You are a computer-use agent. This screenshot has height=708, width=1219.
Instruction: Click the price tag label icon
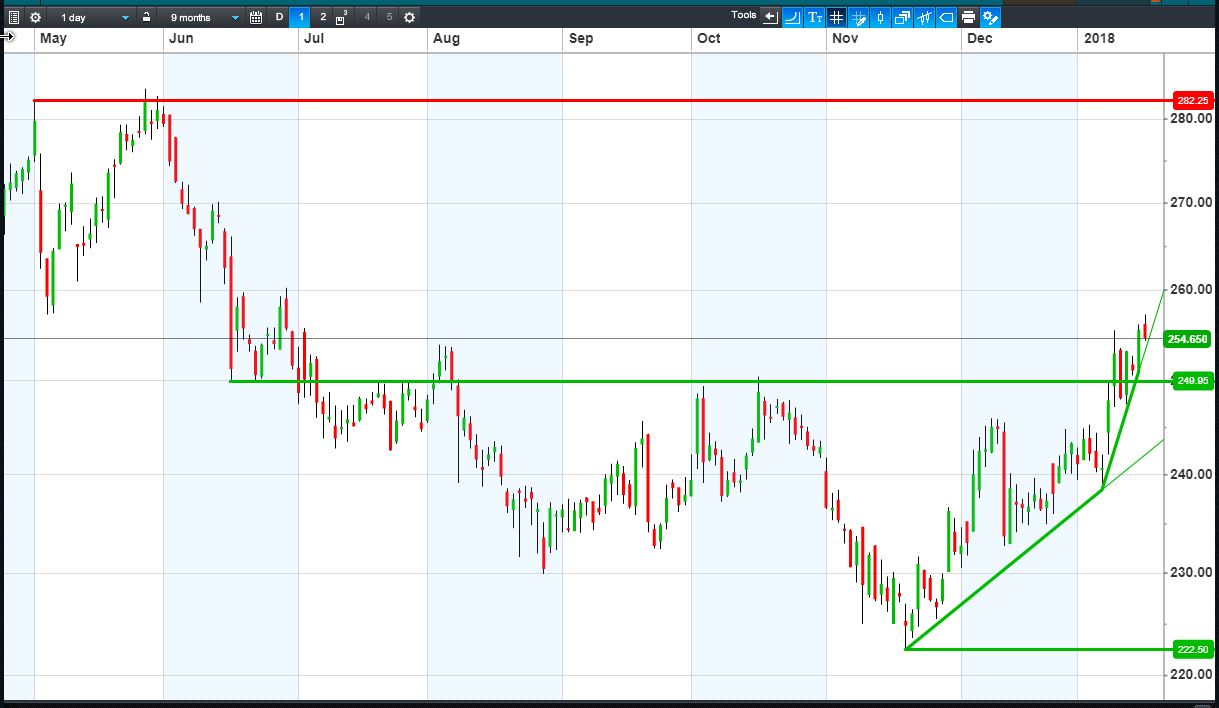coord(946,17)
